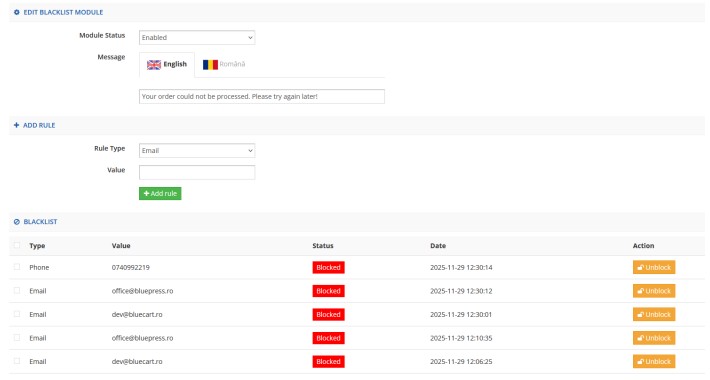Screen dimensions: 710x380
Task: Click the Blocked badge for row dated 12:10:35
Action: (328, 338)
